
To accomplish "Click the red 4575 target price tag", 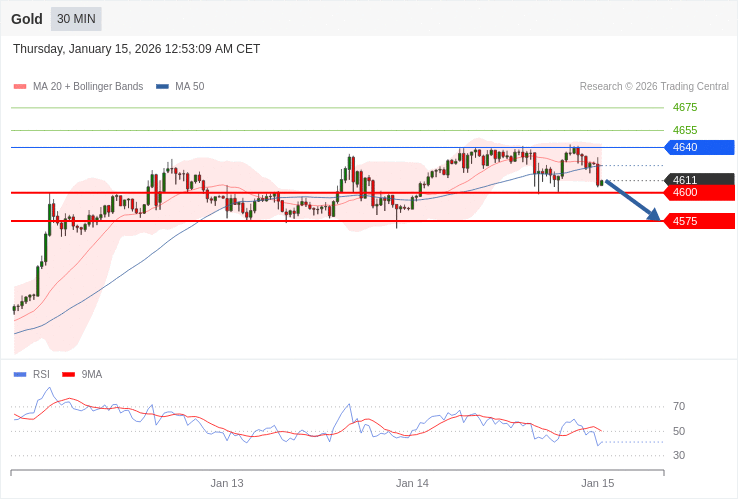I will [699, 221].
